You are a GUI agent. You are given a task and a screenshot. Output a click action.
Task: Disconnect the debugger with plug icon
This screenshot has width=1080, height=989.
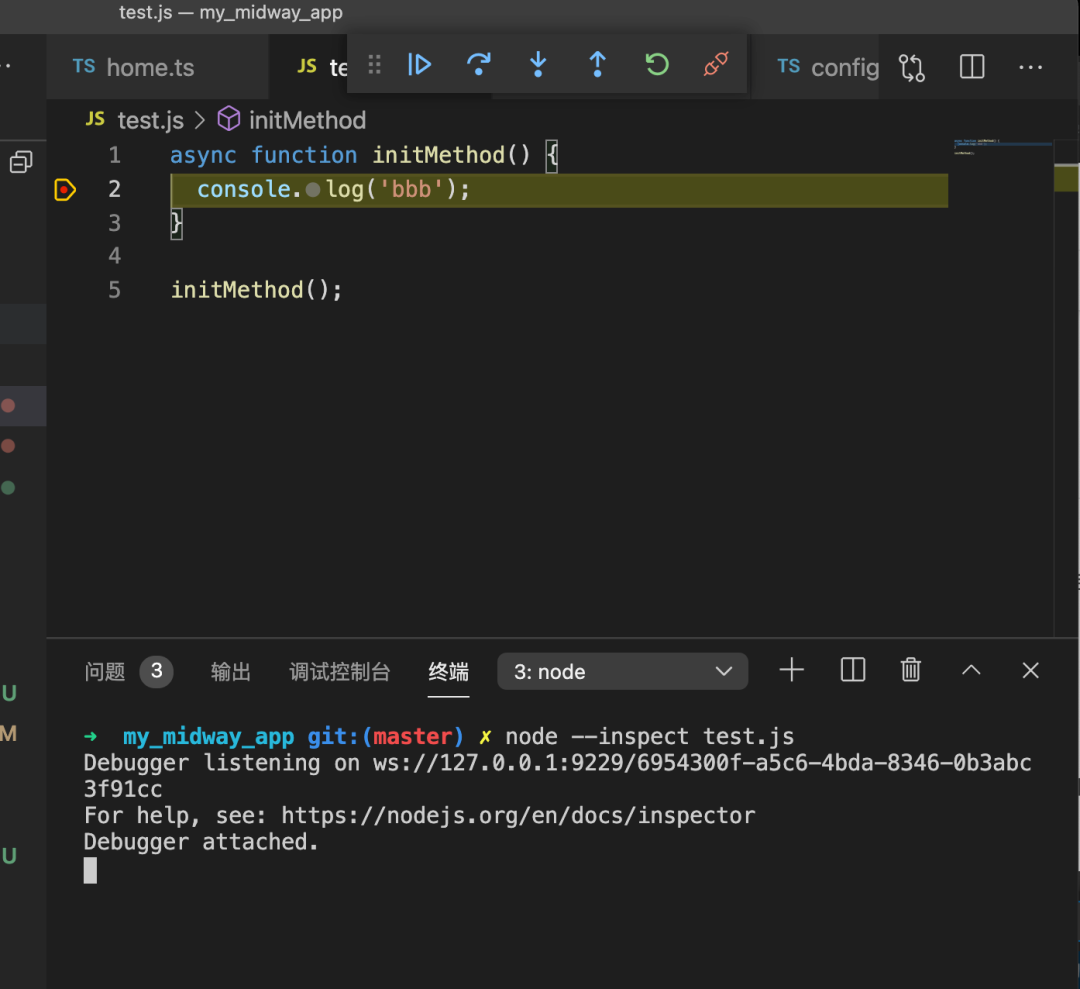click(x=715, y=65)
